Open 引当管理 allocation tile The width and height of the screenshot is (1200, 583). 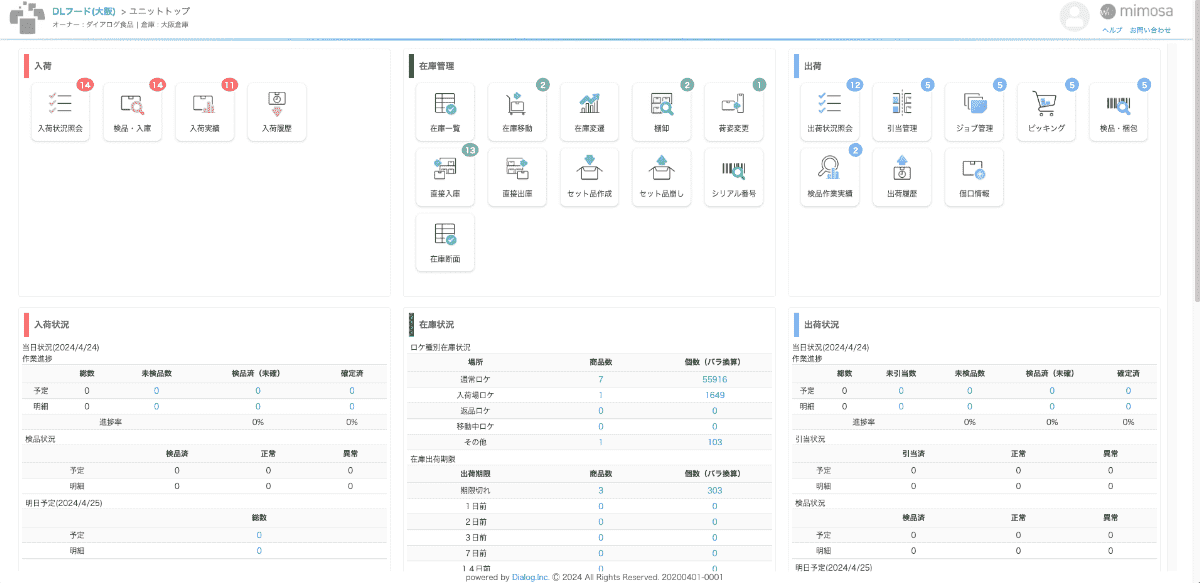pyautogui.click(x=902, y=111)
